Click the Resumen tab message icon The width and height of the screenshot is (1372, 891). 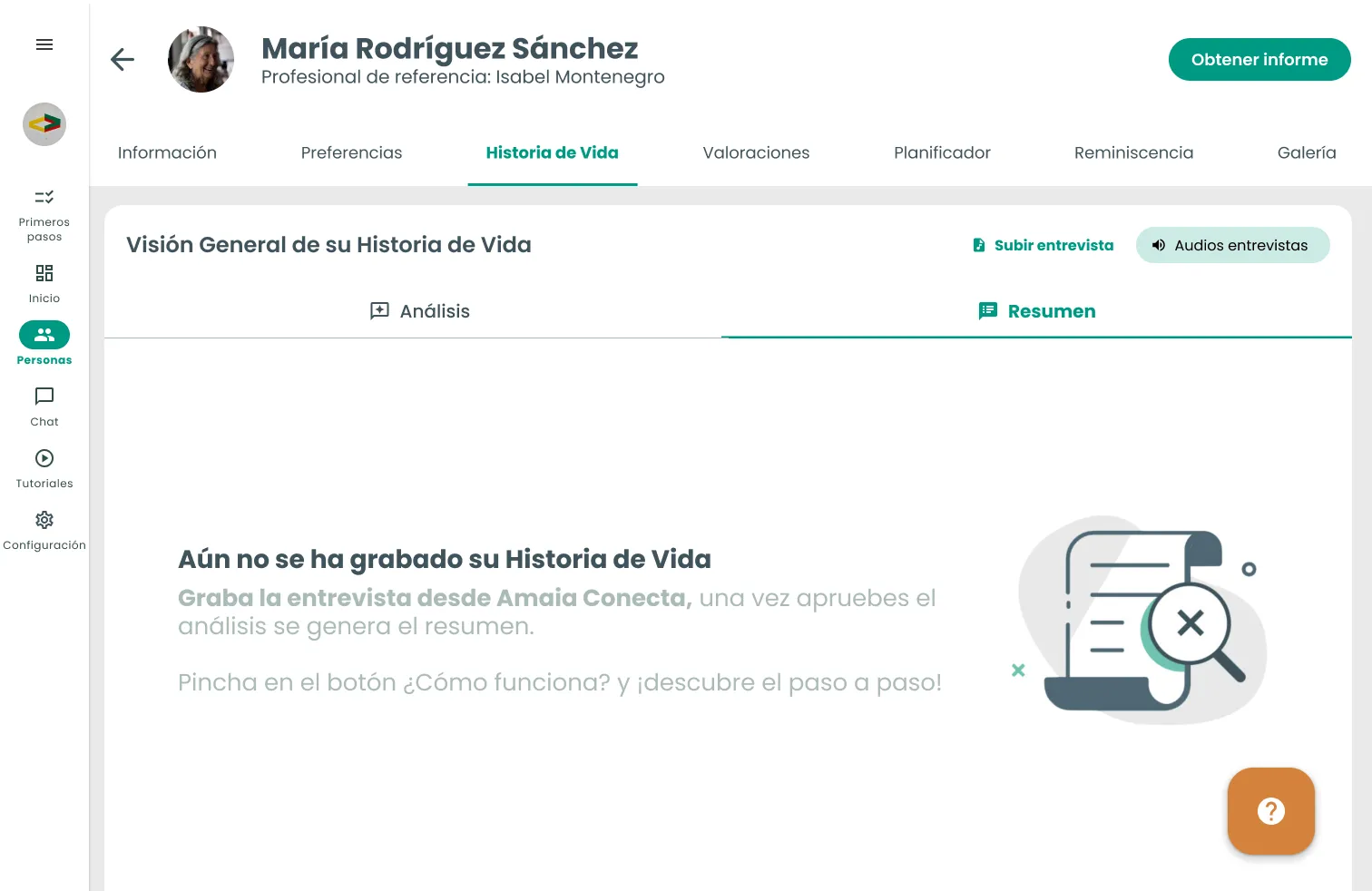[x=988, y=311]
